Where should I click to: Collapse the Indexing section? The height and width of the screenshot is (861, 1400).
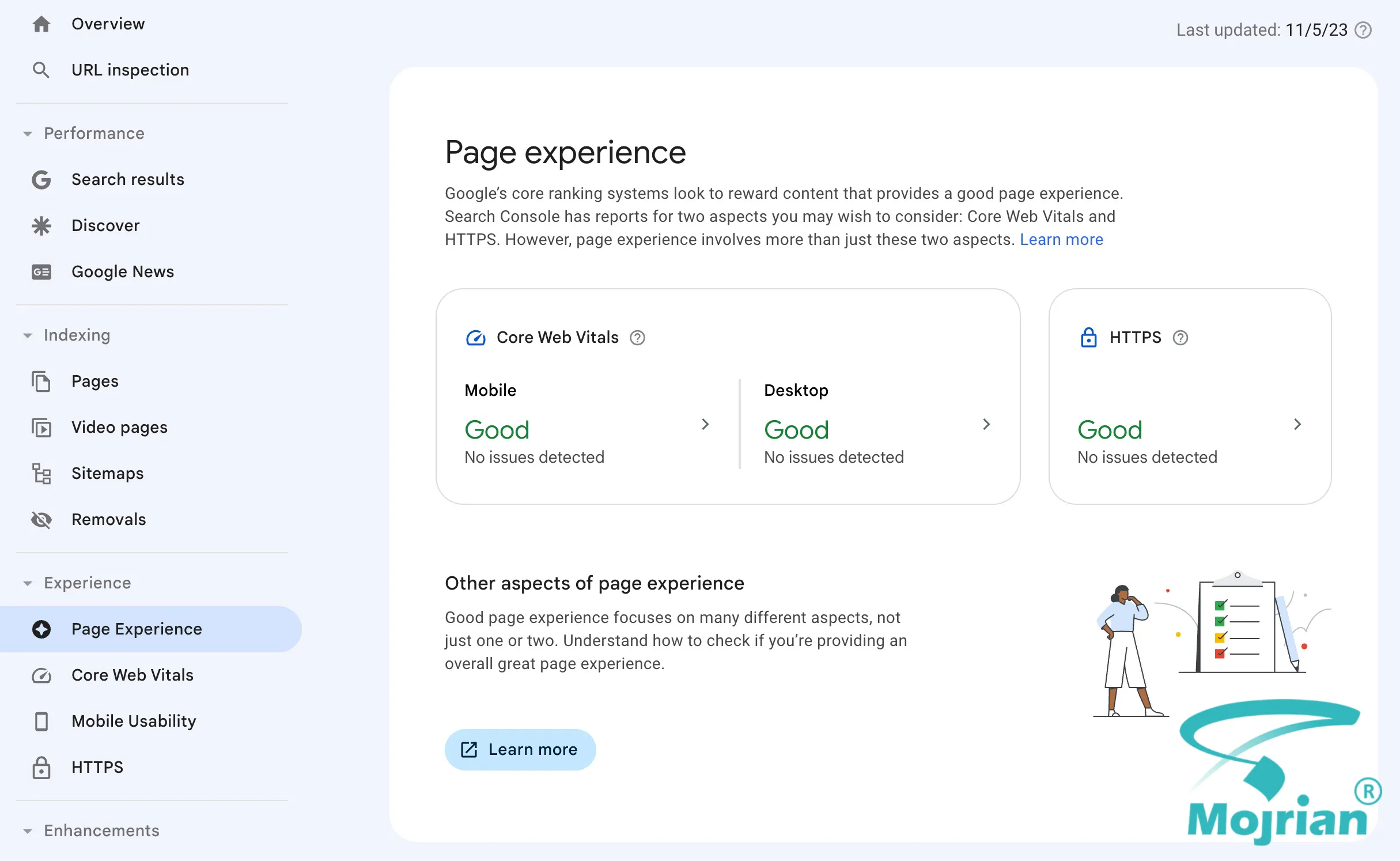28,335
